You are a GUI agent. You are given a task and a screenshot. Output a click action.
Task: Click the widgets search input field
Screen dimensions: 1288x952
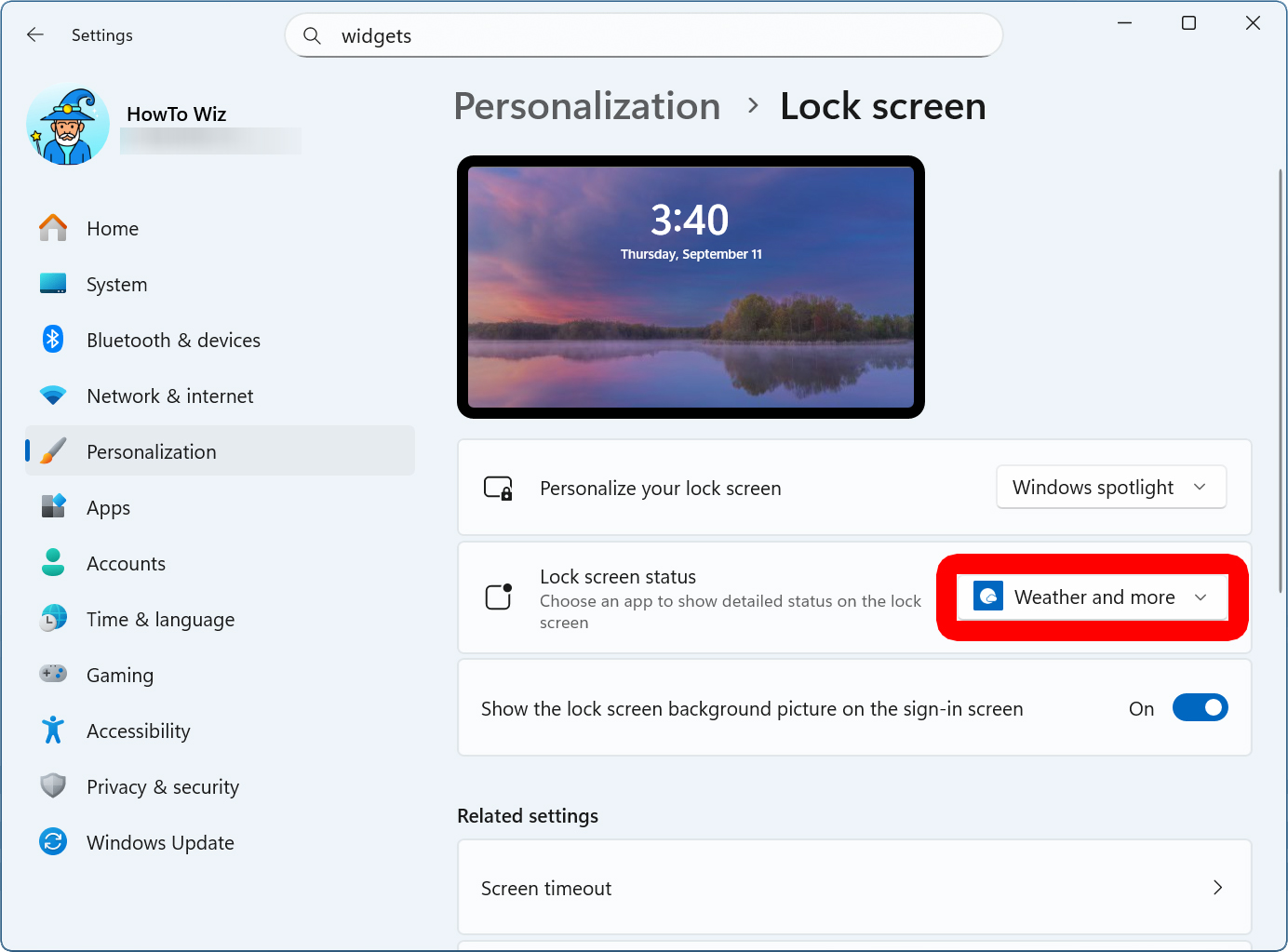(x=651, y=35)
